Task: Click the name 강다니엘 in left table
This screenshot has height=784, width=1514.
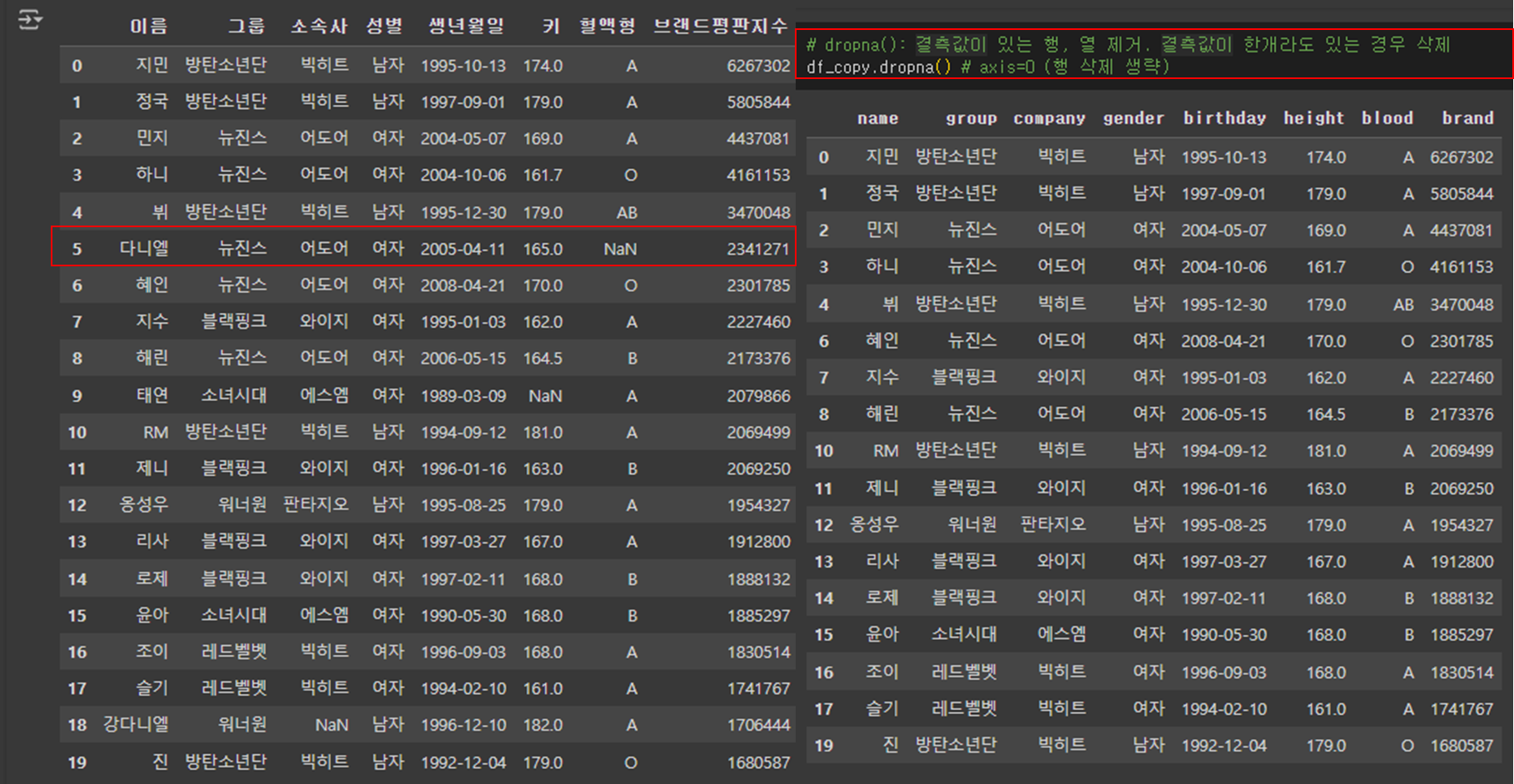Action: (136, 724)
